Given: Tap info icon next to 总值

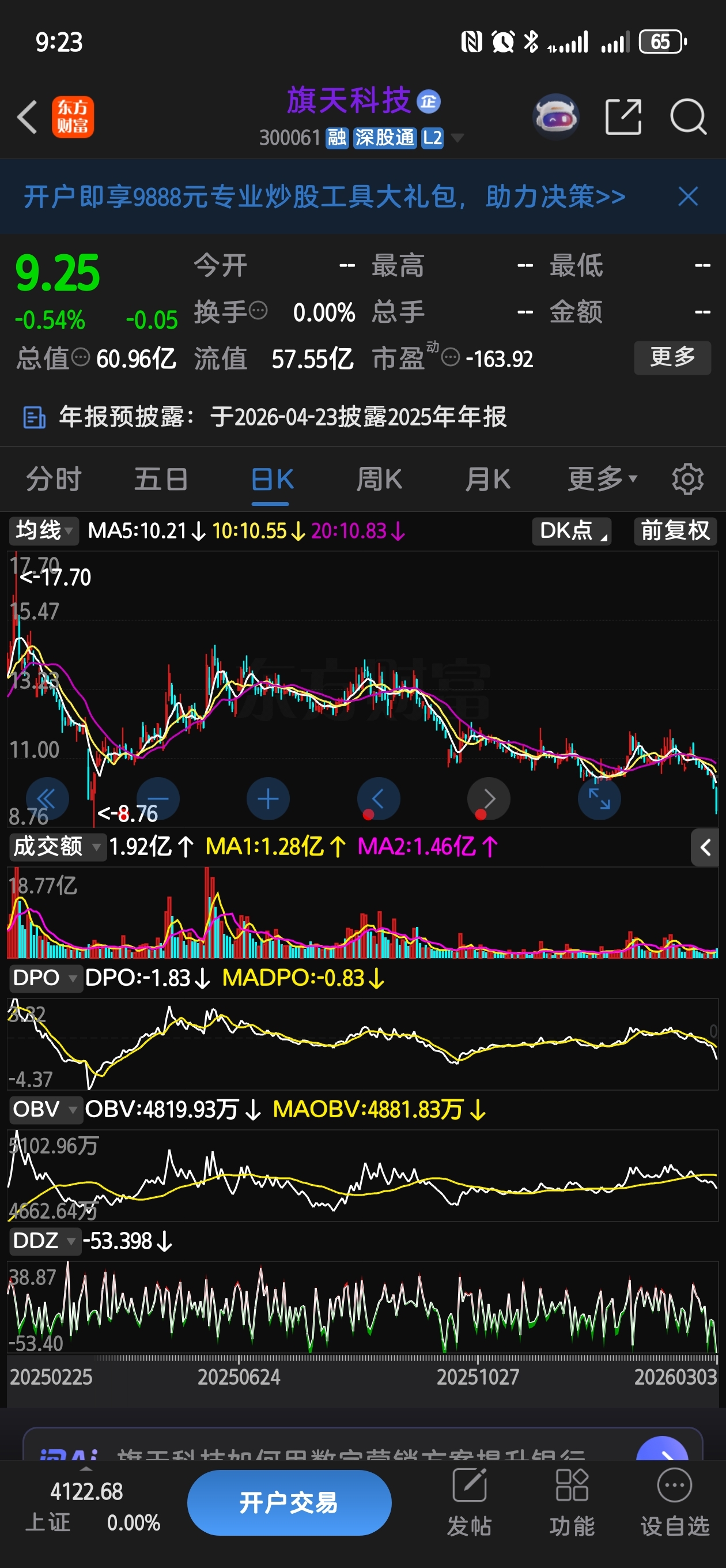Looking at the screenshot, I should (x=80, y=357).
